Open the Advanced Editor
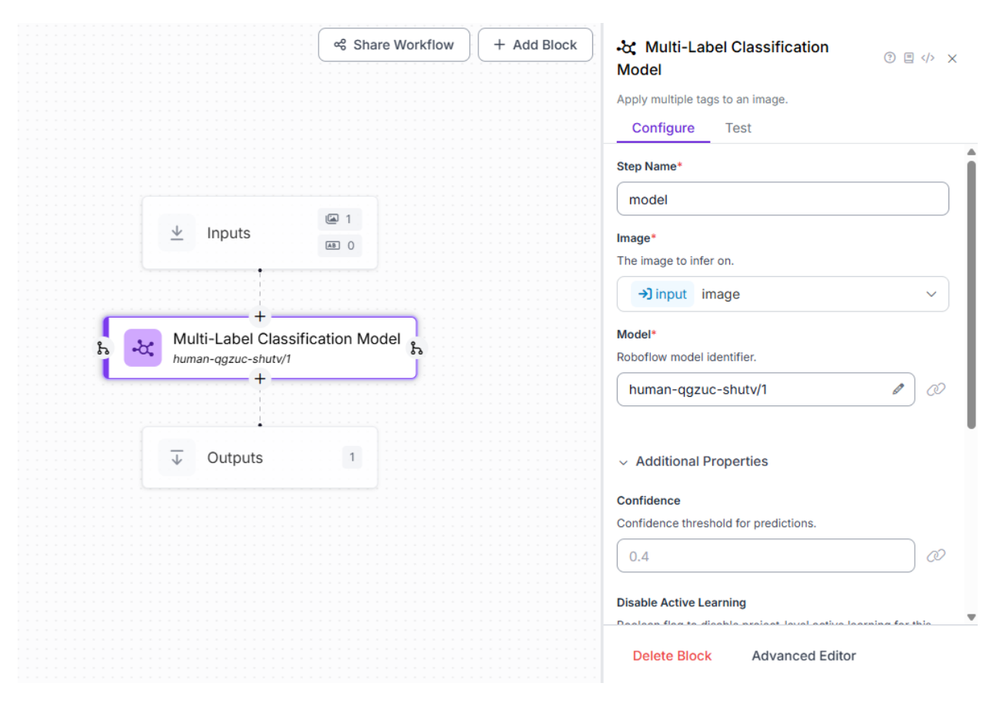Image resolution: width=1000 pixels, height=706 pixels. point(803,655)
